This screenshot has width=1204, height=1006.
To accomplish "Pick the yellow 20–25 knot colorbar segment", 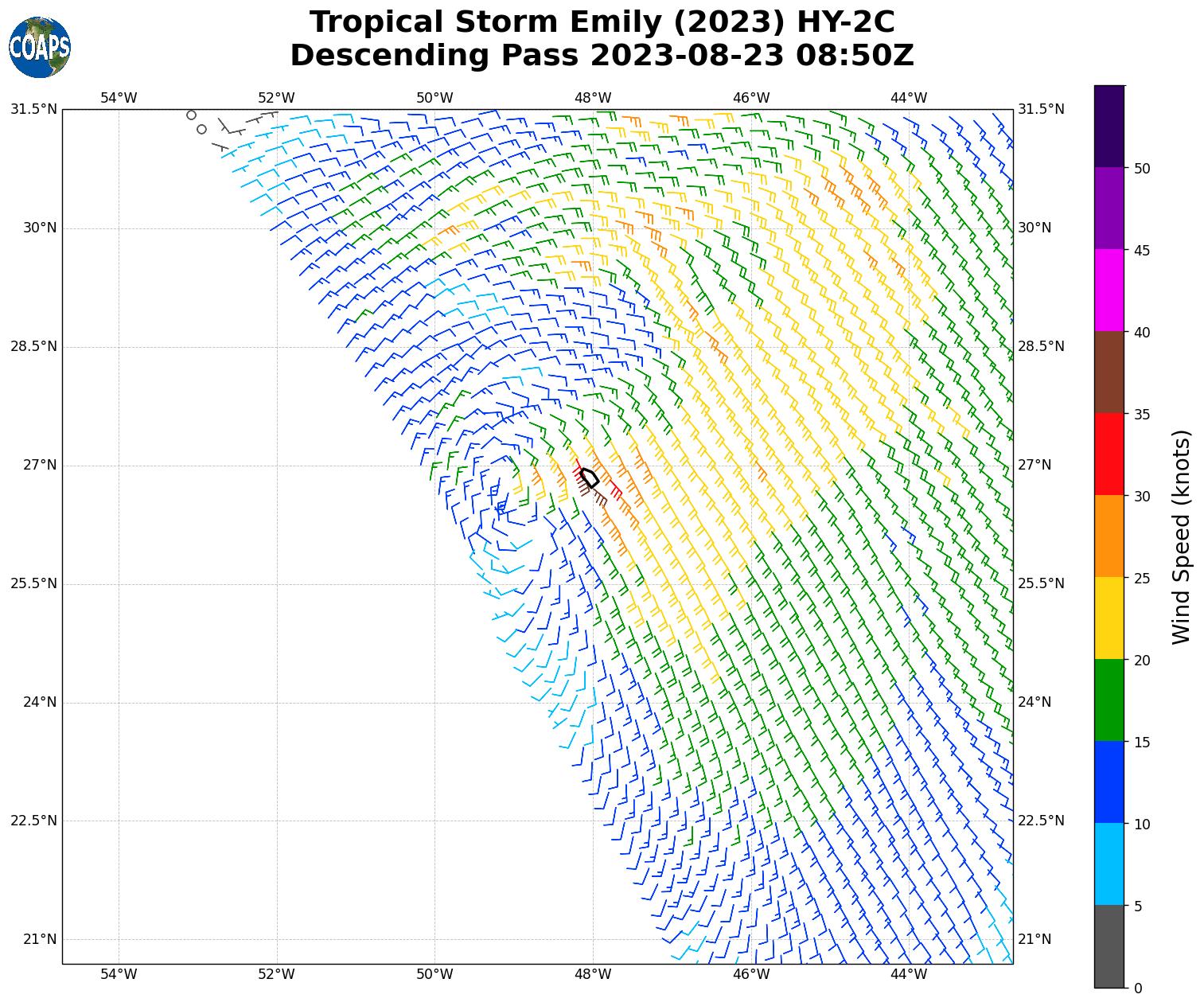I will tap(1109, 618).
